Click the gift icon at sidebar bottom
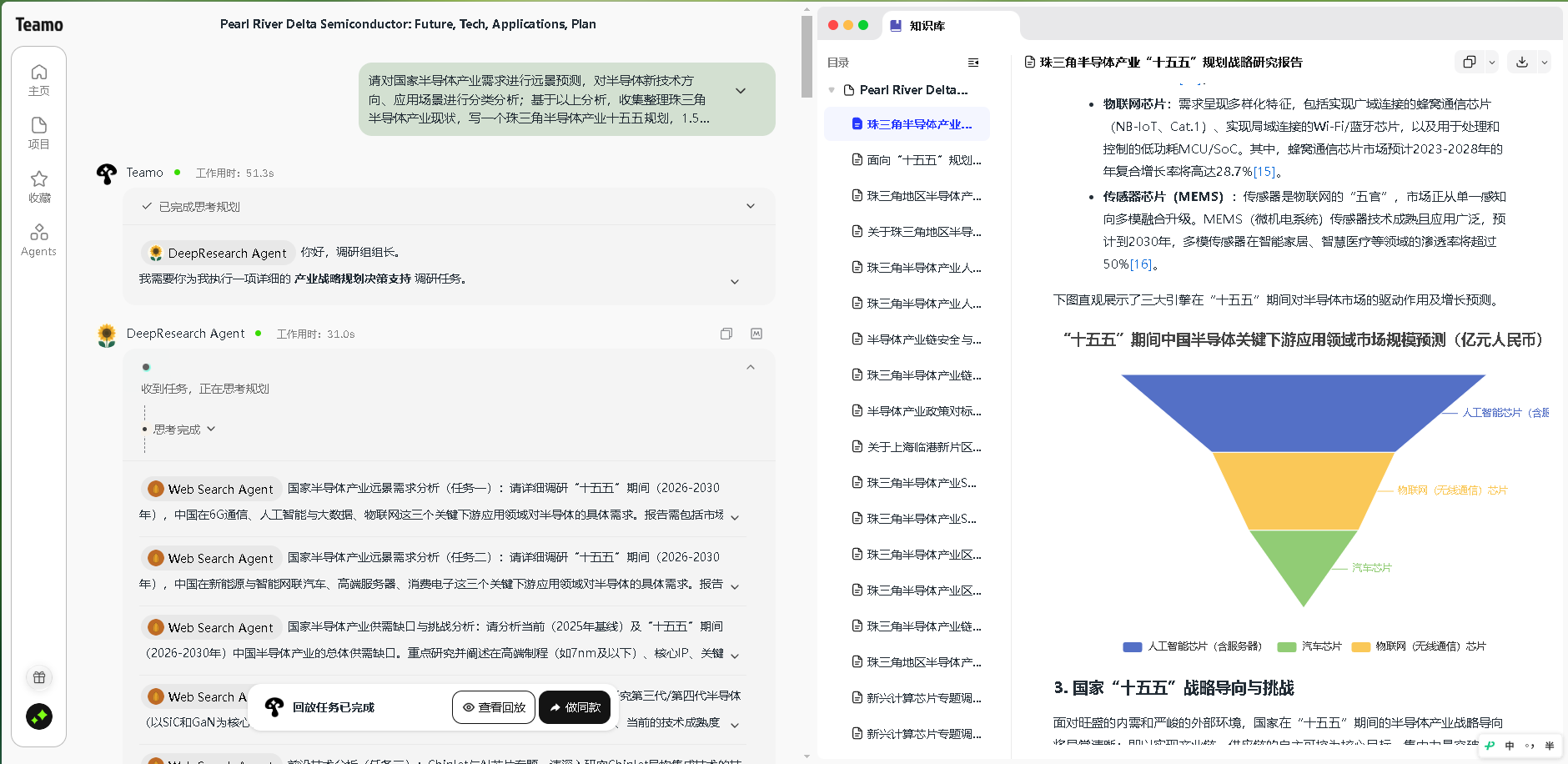This screenshot has width=1568, height=764. click(38, 677)
